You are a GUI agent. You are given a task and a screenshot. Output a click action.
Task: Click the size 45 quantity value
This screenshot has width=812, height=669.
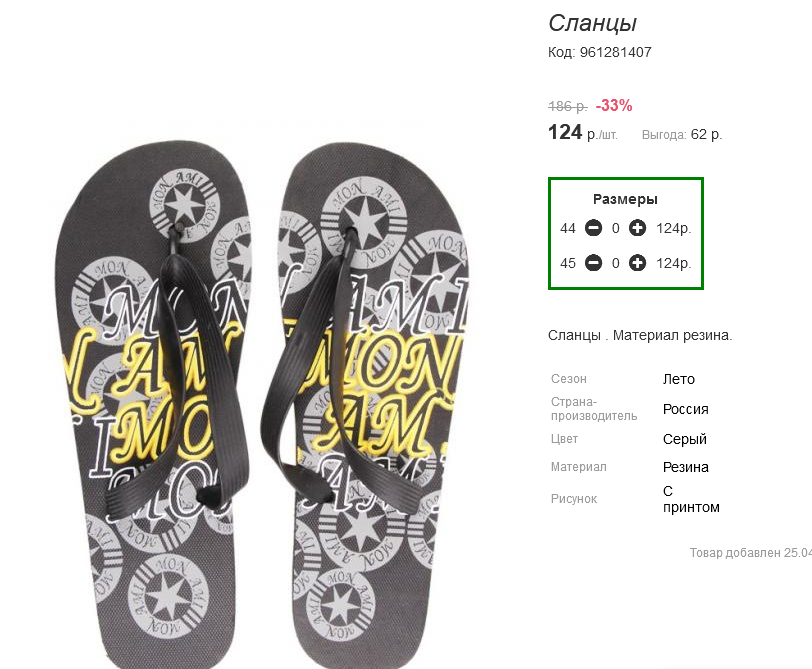click(x=615, y=264)
